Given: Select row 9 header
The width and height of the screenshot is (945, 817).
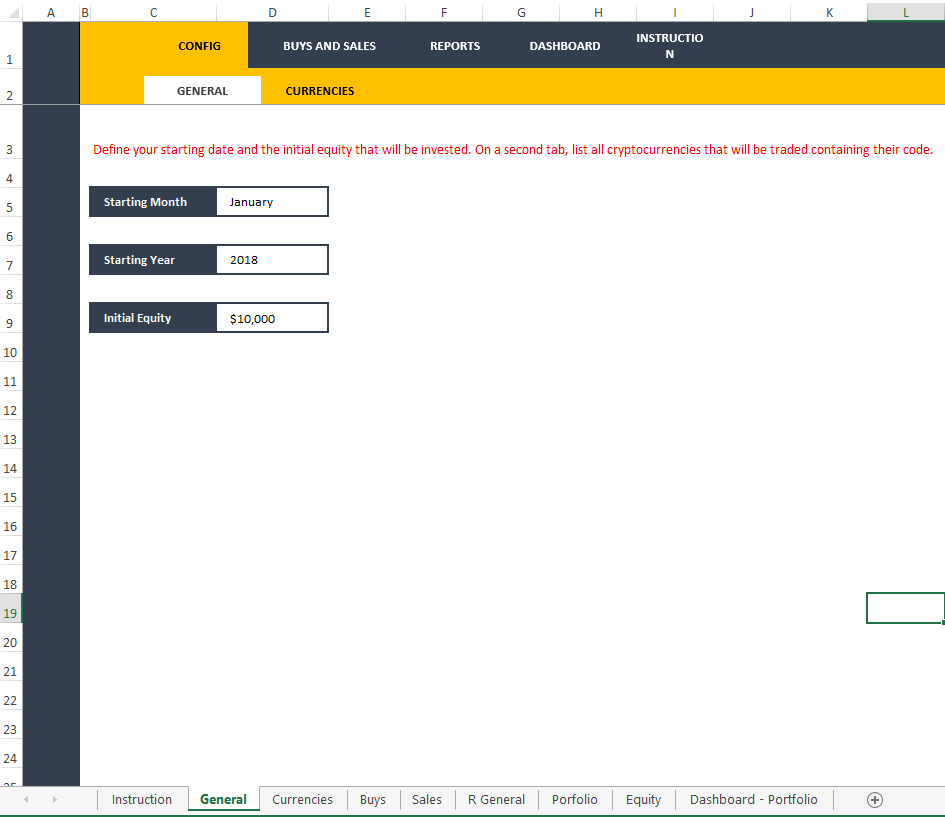Looking at the screenshot, I should 11,318.
